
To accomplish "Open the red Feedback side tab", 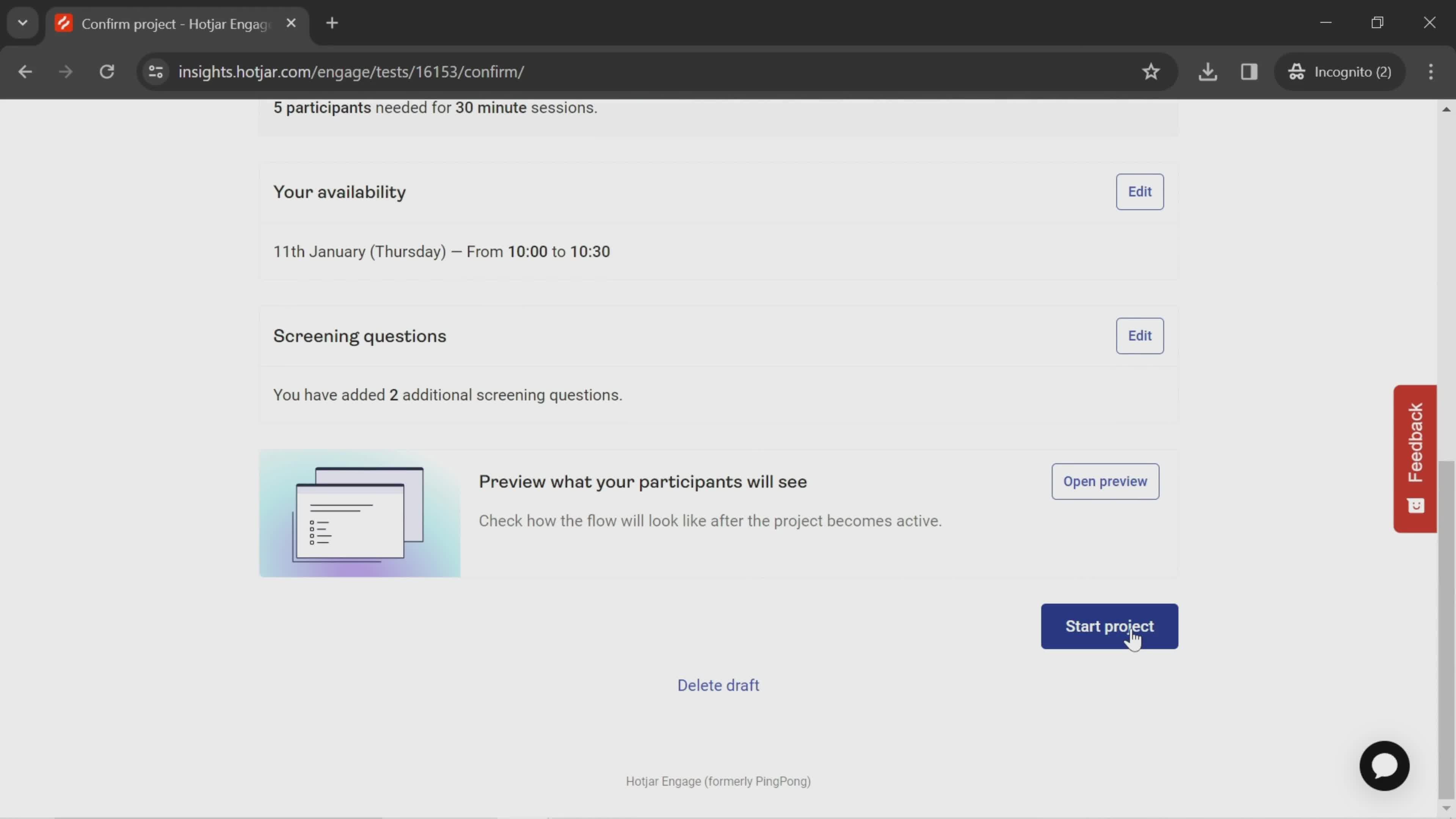I will [x=1415, y=458].
